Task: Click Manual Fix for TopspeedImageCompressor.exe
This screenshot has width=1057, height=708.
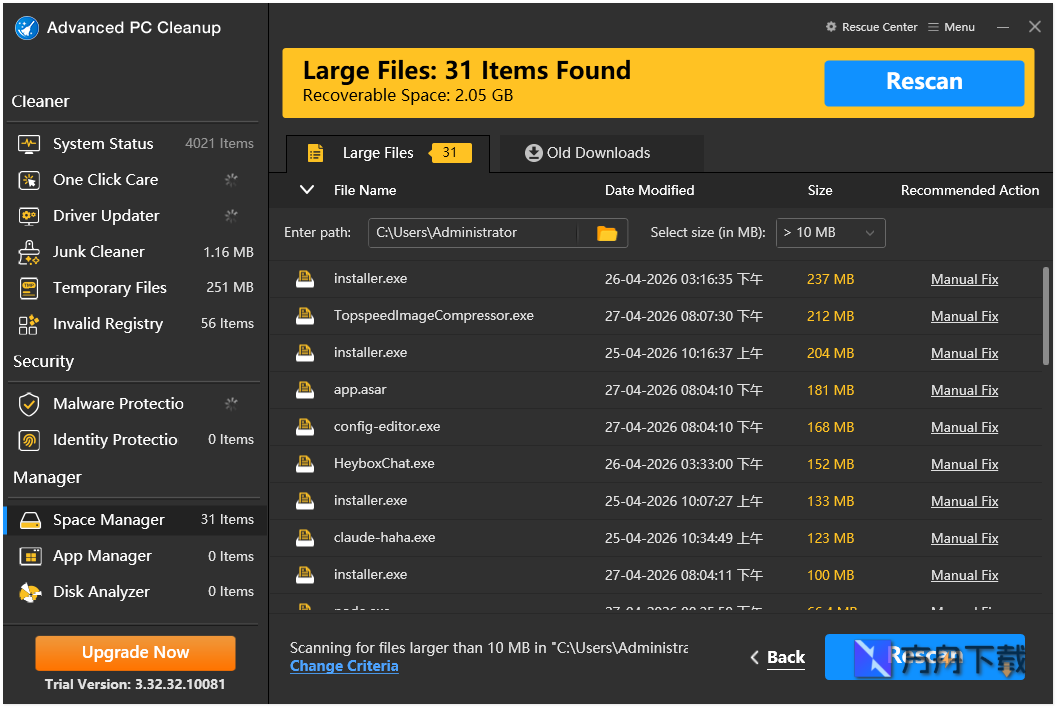Action: (x=964, y=316)
